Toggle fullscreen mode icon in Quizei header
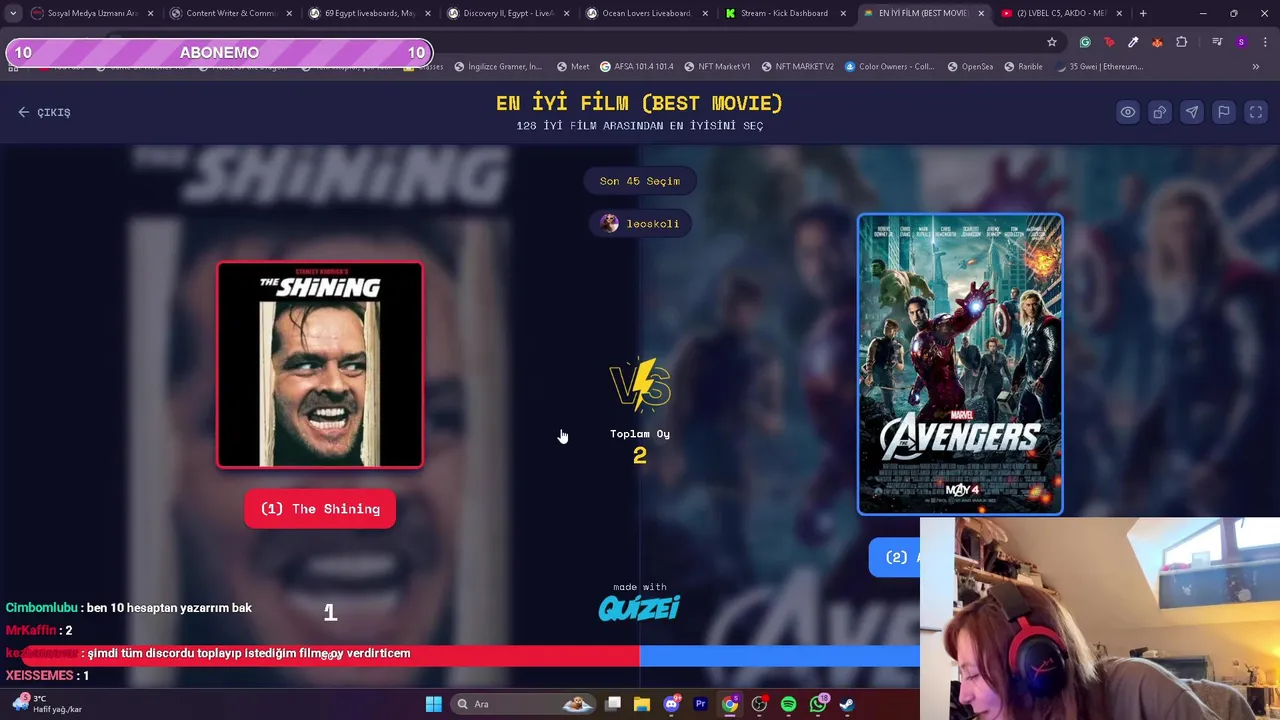The image size is (1280, 720). [x=1256, y=112]
